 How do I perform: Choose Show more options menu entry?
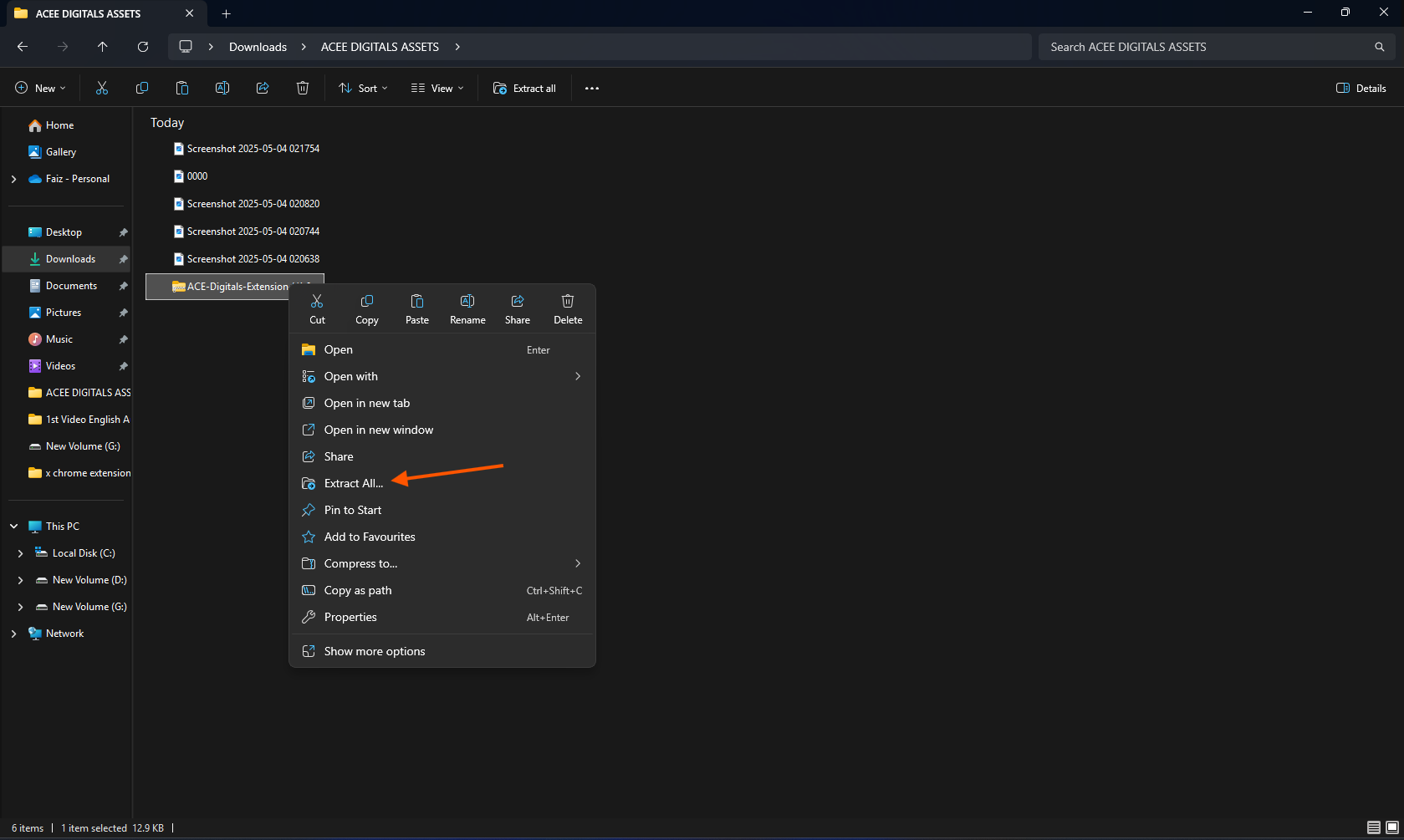pyautogui.click(x=374, y=651)
